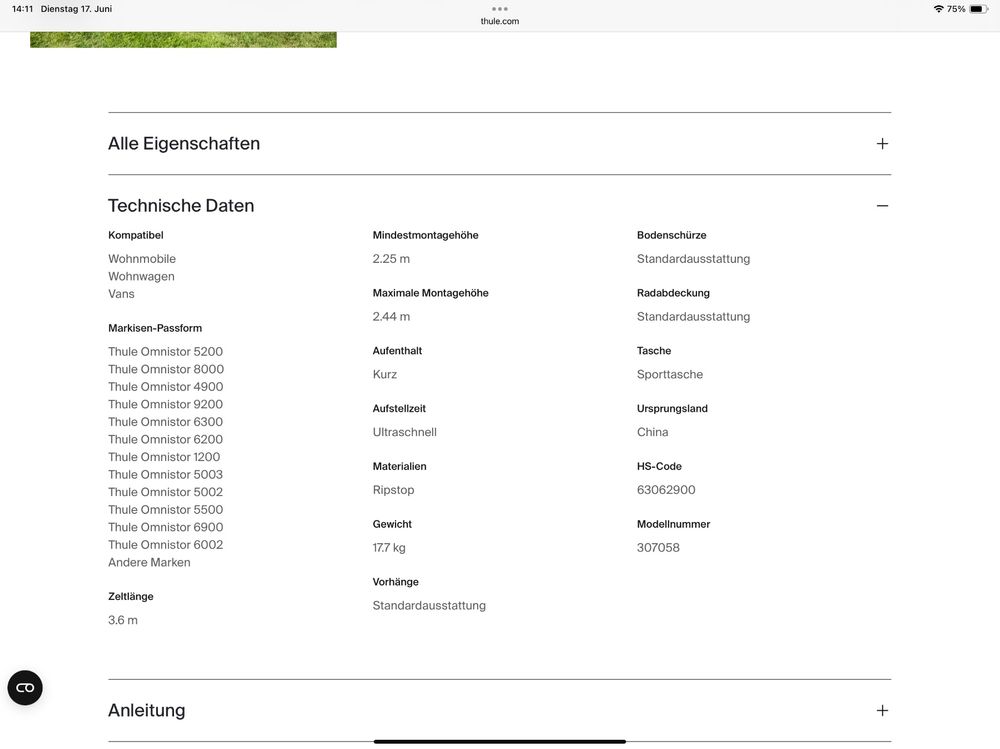Viewport: 1000px width, 749px height.
Task: Select the text Thule Omnistor 5500
Action: pos(165,509)
